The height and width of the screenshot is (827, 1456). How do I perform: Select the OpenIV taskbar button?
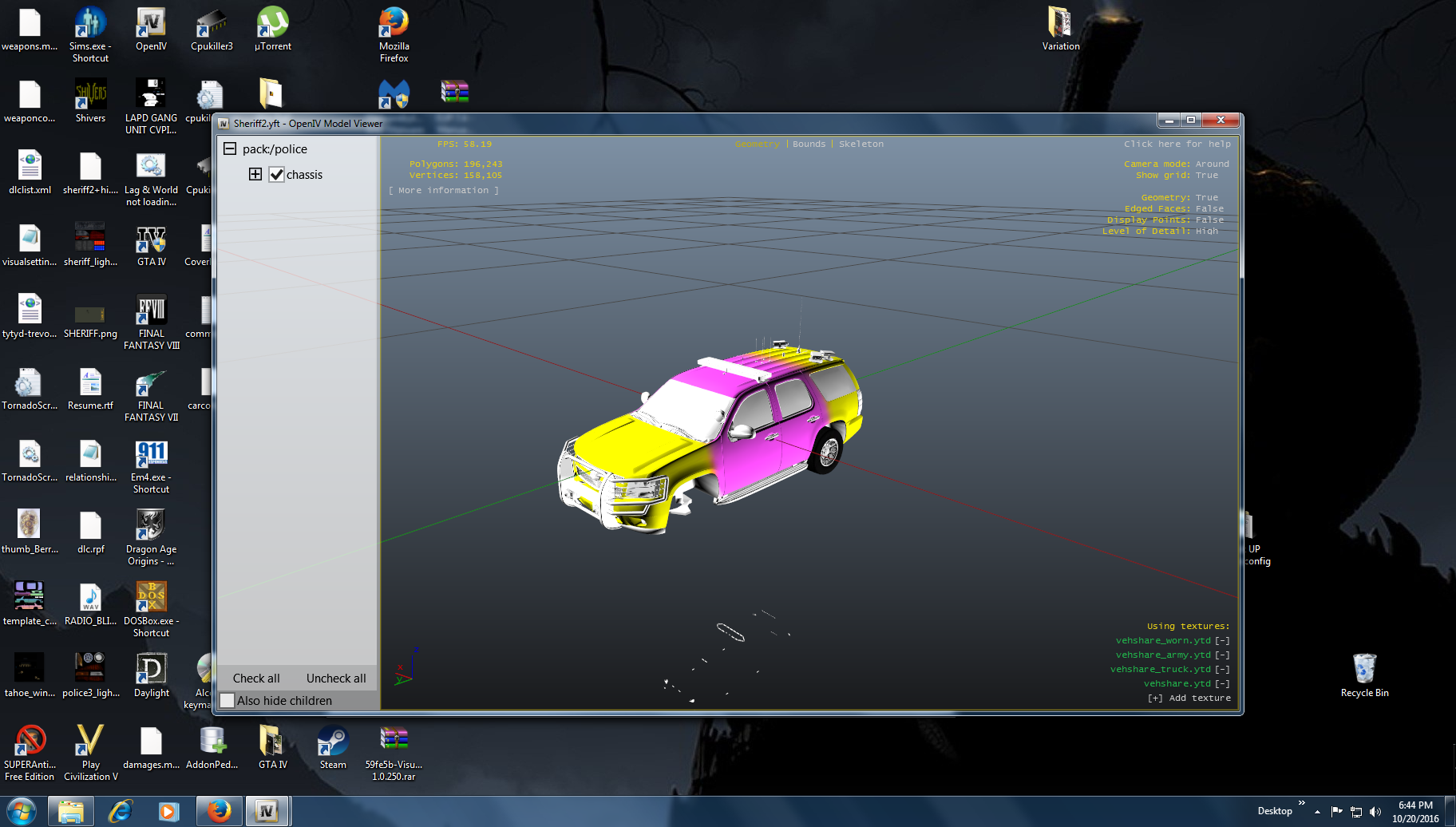[267, 812]
